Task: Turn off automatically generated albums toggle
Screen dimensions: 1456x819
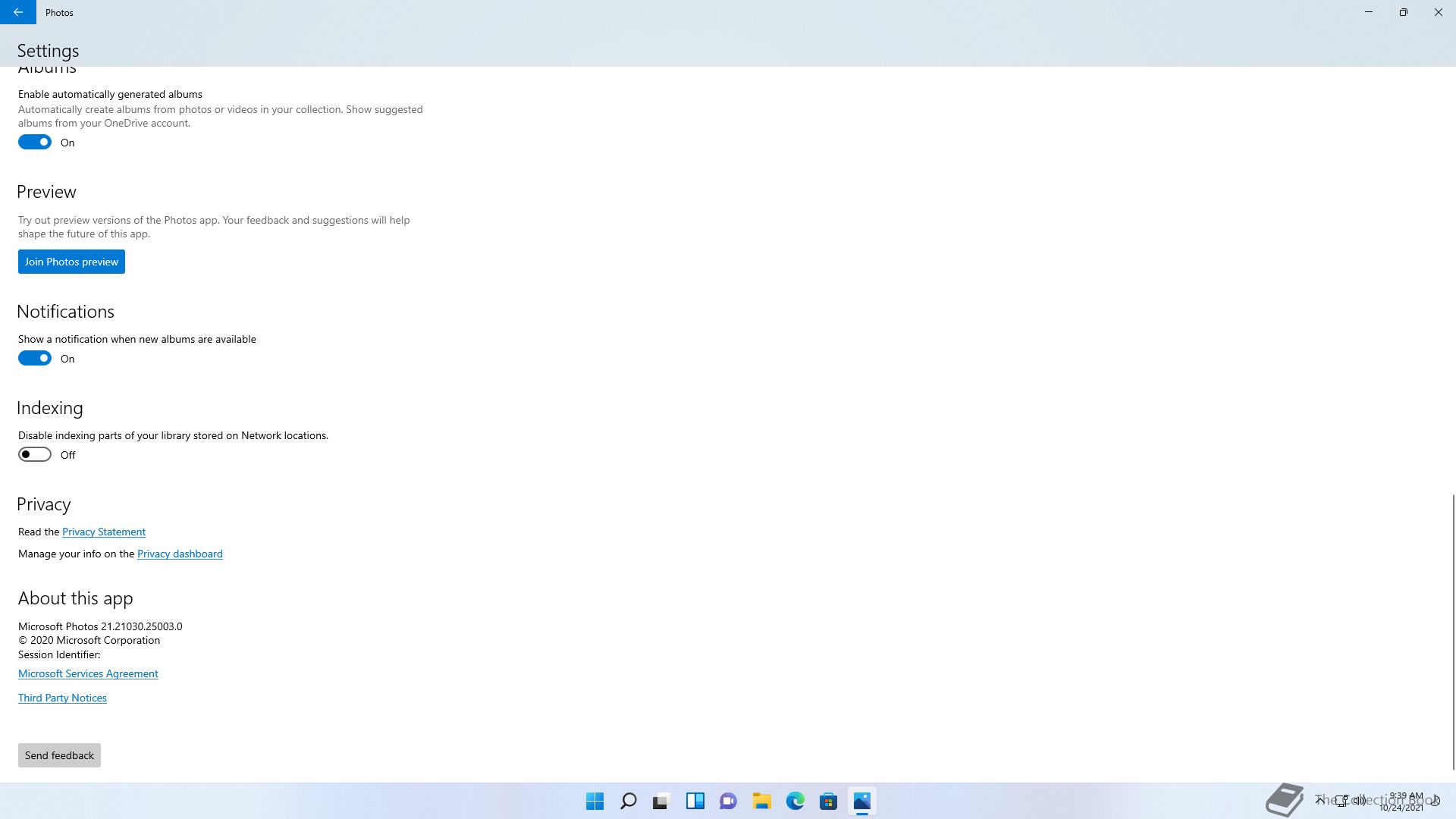Action: pyautogui.click(x=35, y=143)
